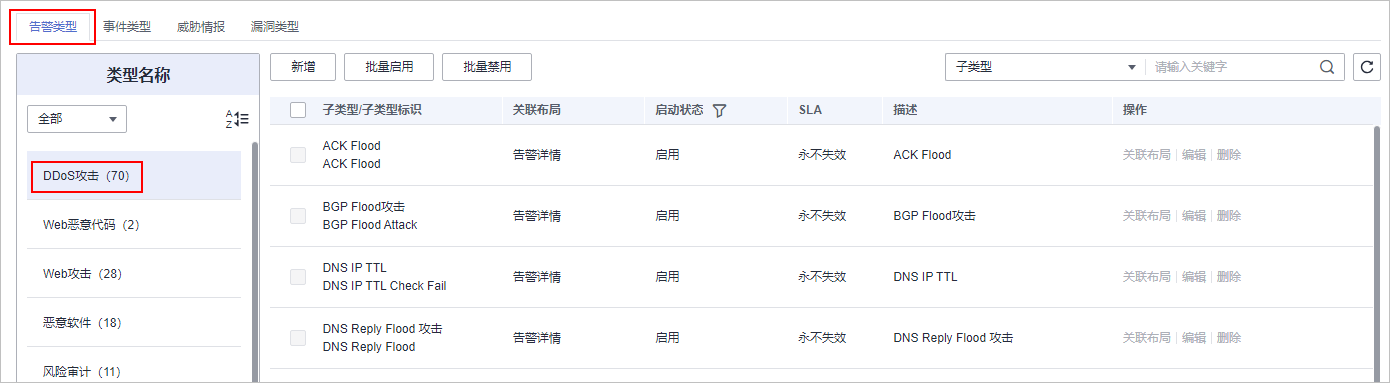
Task: Expand the 子类型 search filter dropdown
Action: coord(1044,67)
